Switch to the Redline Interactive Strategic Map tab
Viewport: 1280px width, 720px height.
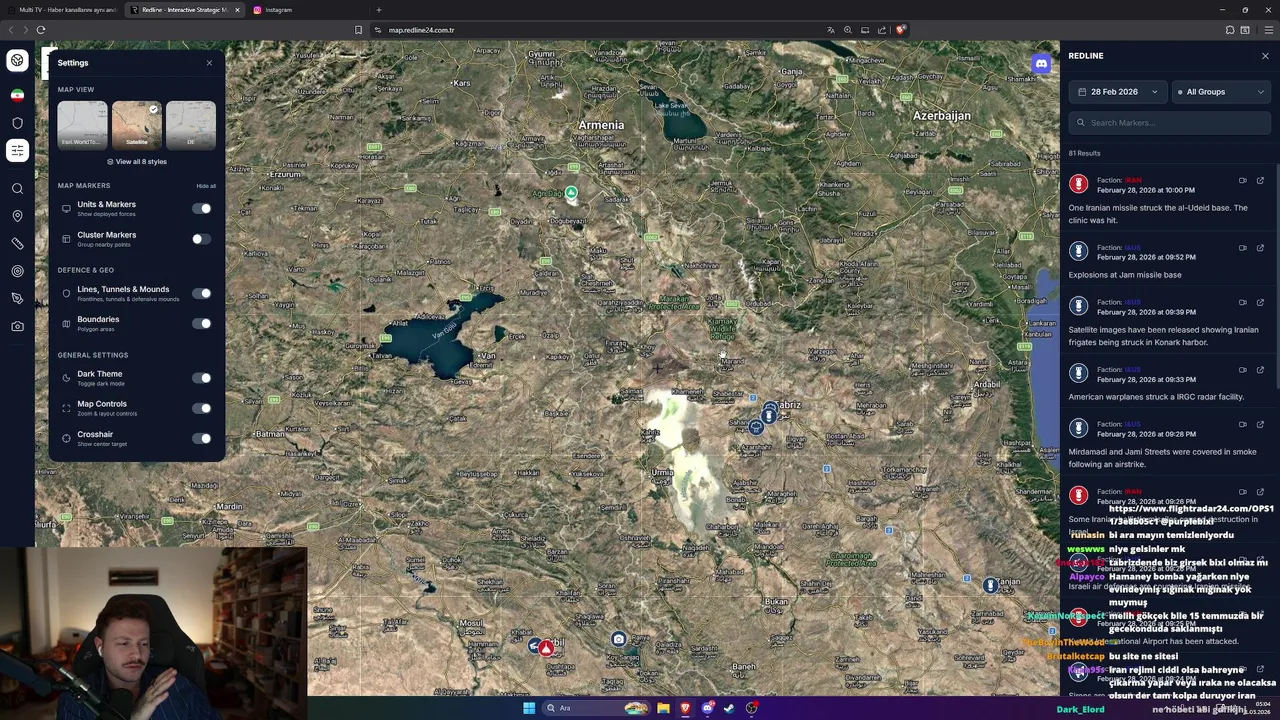[185, 10]
